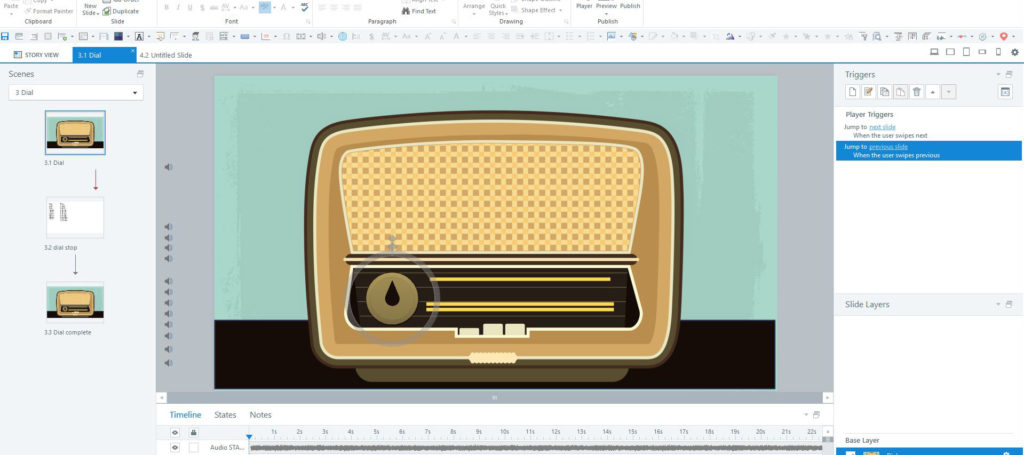Undock the Timeline panel
Image resolution: width=1024 pixels, height=455 pixels.
coord(816,415)
